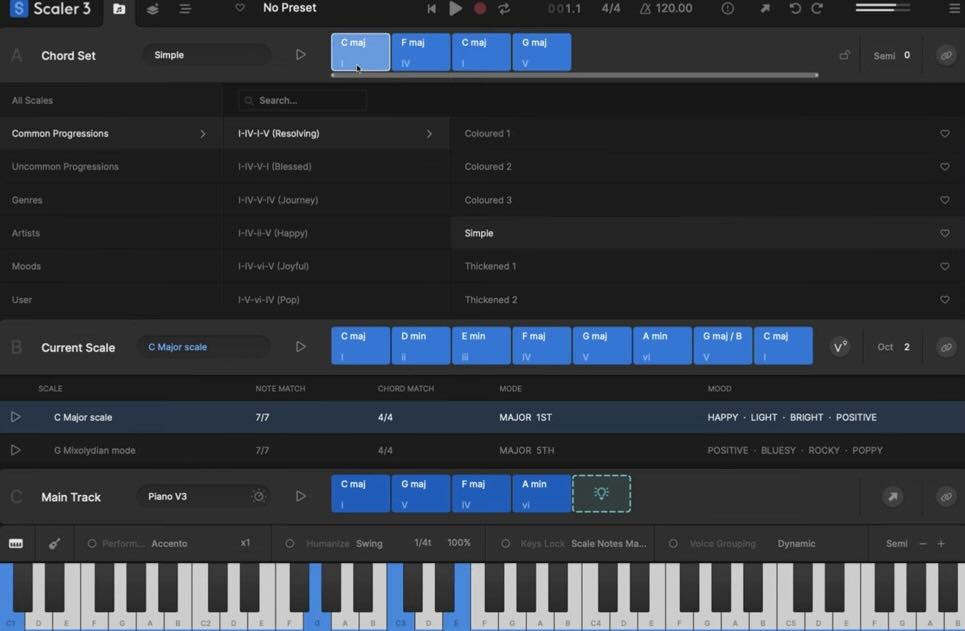Click the metronome tempo icon
The image size is (965, 631).
[x=645, y=8]
